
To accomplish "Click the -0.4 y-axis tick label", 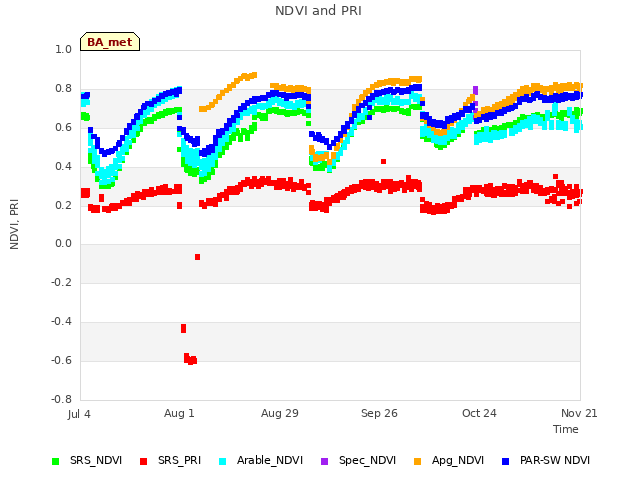I will click(61, 322).
